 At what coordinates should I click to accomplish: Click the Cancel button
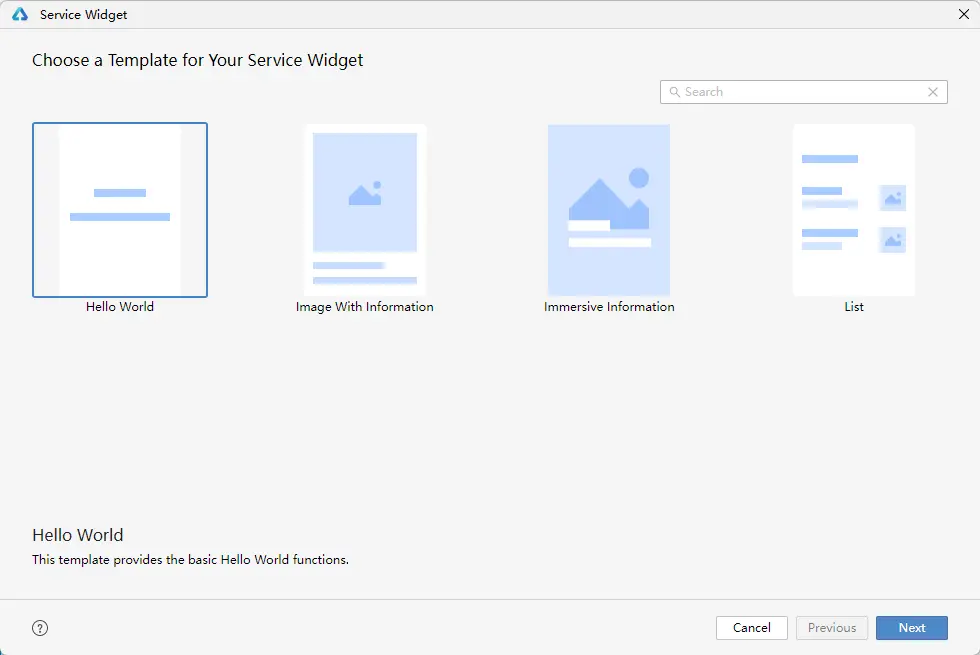pyautogui.click(x=752, y=628)
